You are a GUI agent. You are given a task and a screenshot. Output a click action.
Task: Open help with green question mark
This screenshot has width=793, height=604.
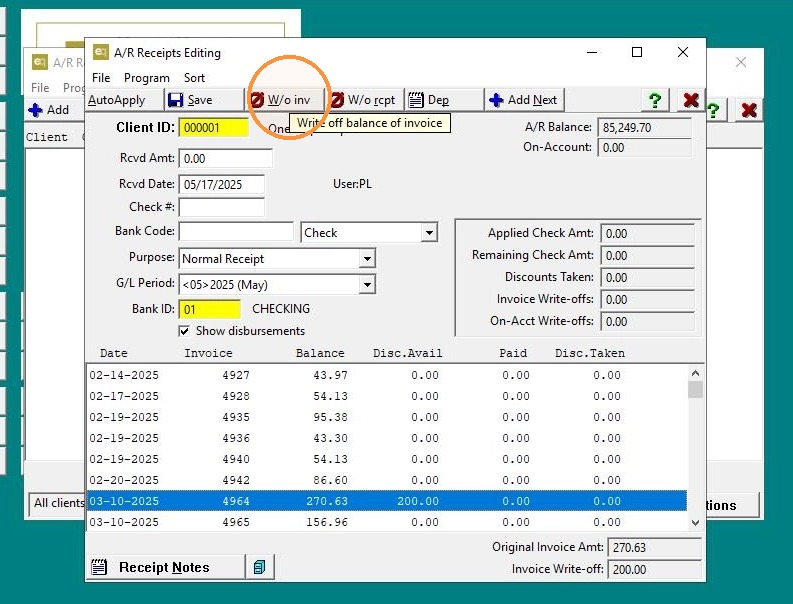tap(655, 100)
